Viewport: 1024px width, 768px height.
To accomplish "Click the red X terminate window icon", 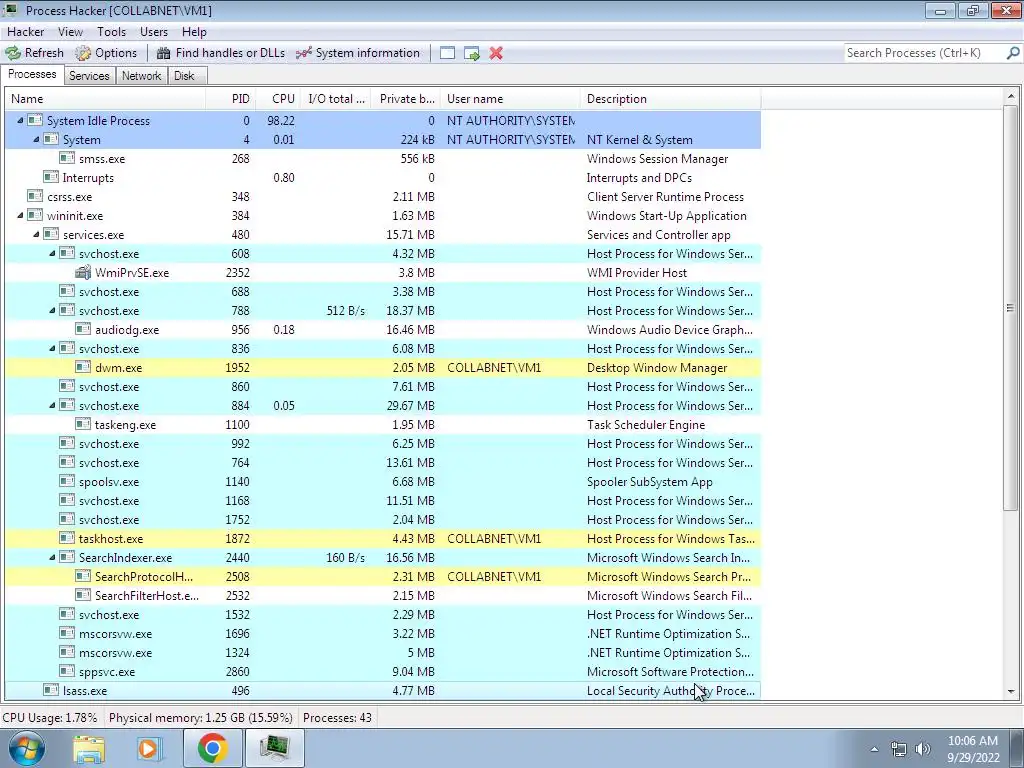I will click(x=496, y=53).
